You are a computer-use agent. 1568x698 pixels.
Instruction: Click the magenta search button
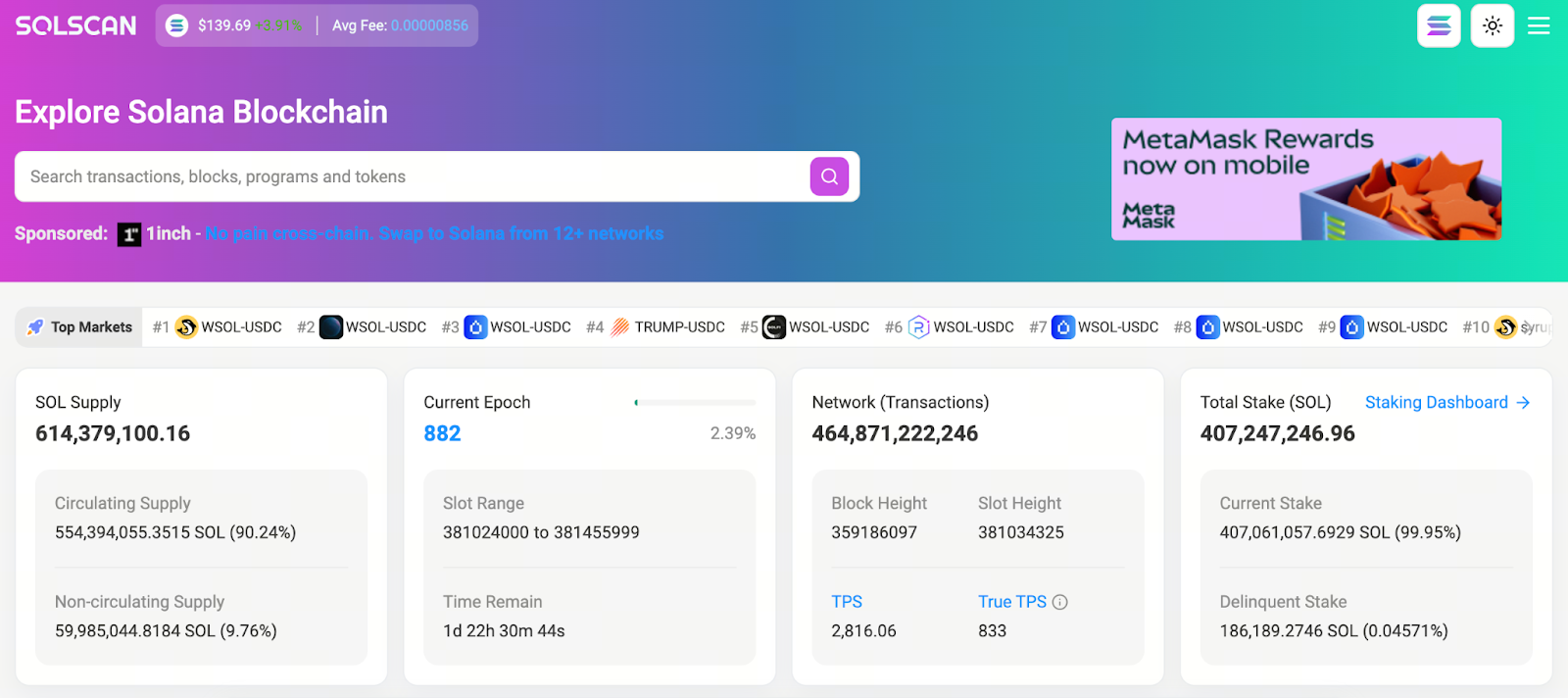coord(829,176)
